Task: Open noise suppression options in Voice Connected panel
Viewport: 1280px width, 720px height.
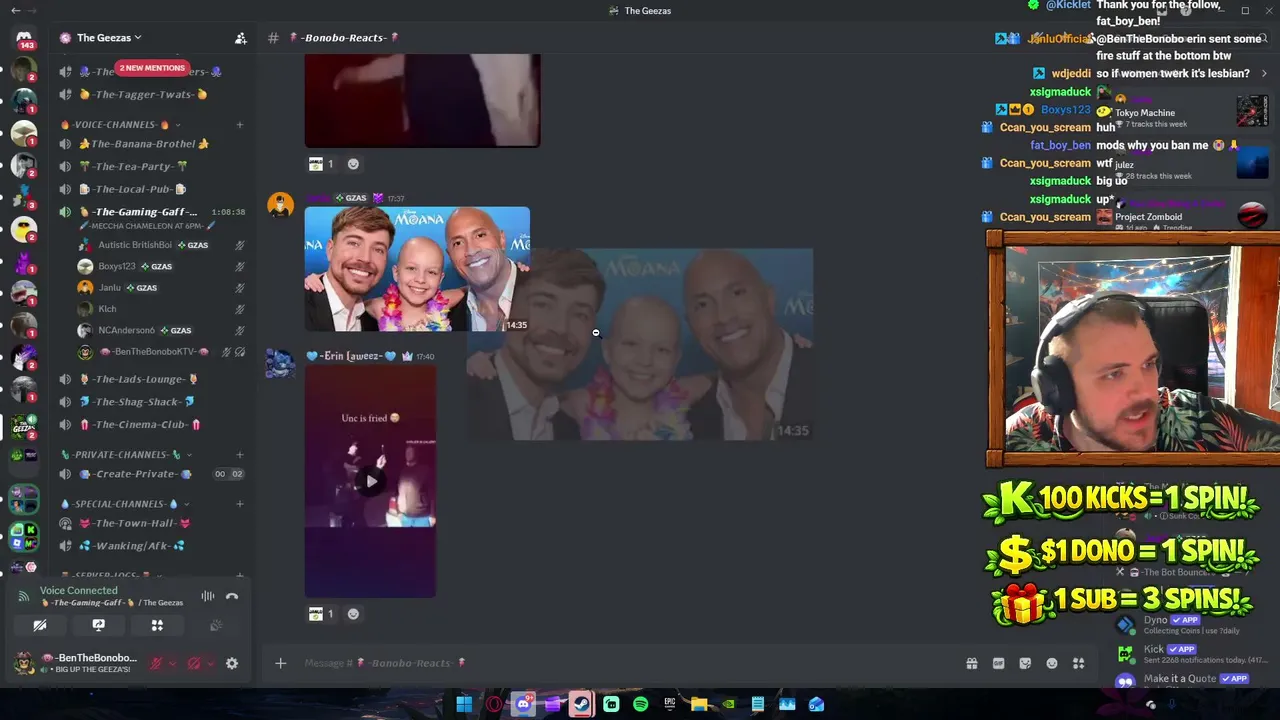Action: [x=208, y=597]
